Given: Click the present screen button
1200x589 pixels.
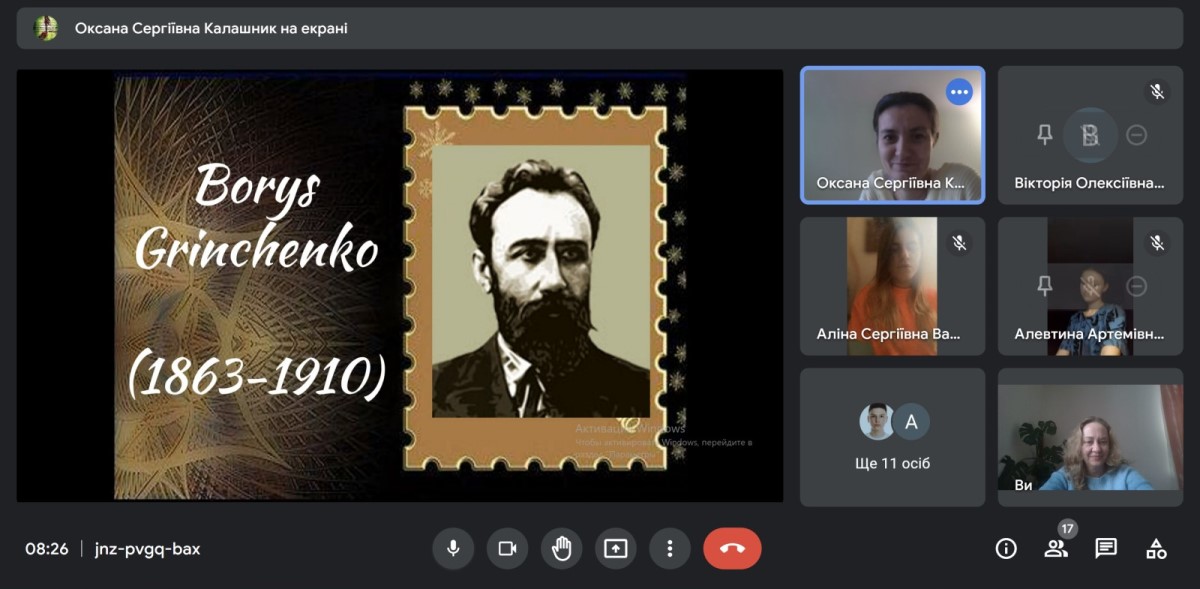Looking at the screenshot, I should pos(615,548).
